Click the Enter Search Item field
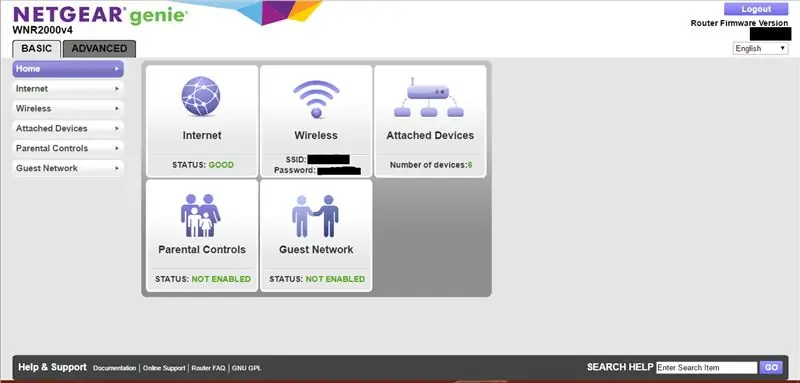Viewport: 800px width, 383px height. 707,368
